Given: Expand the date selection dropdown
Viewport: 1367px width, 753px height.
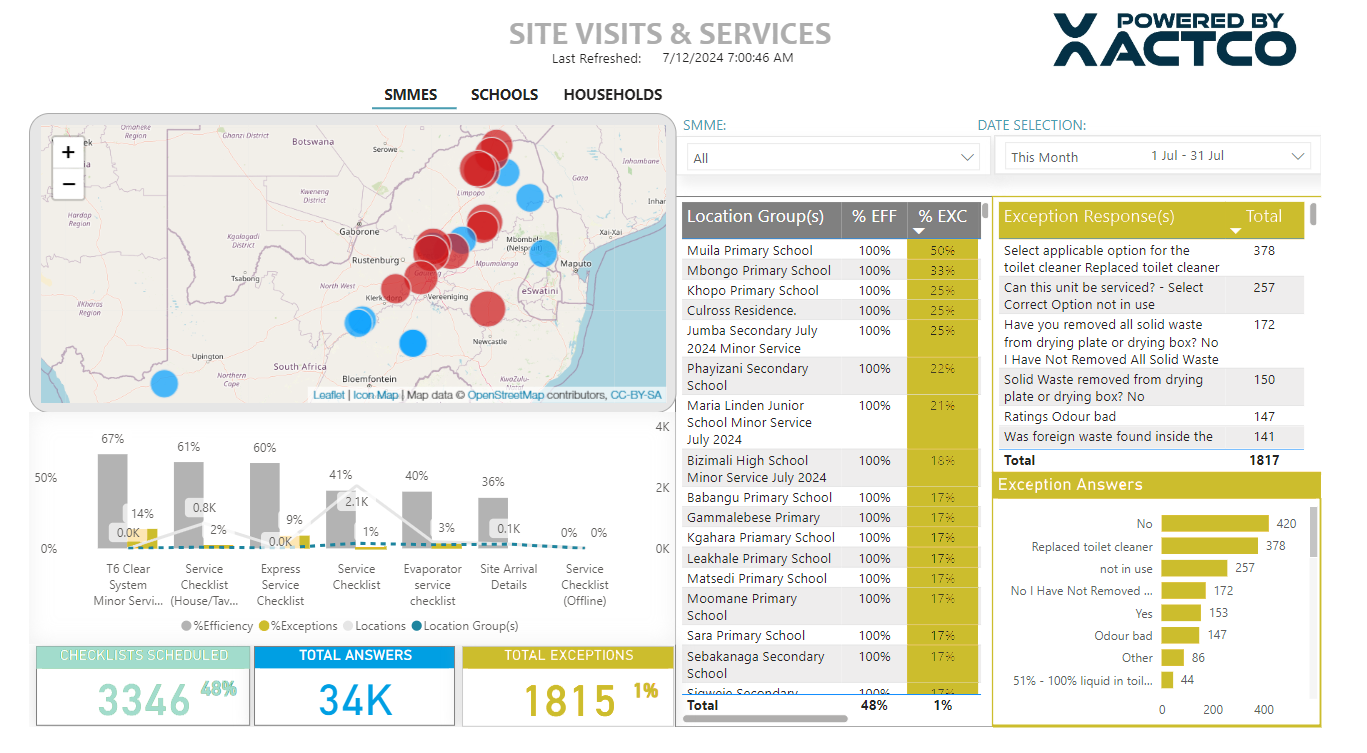Looking at the screenshot, I should (1298, 157).
